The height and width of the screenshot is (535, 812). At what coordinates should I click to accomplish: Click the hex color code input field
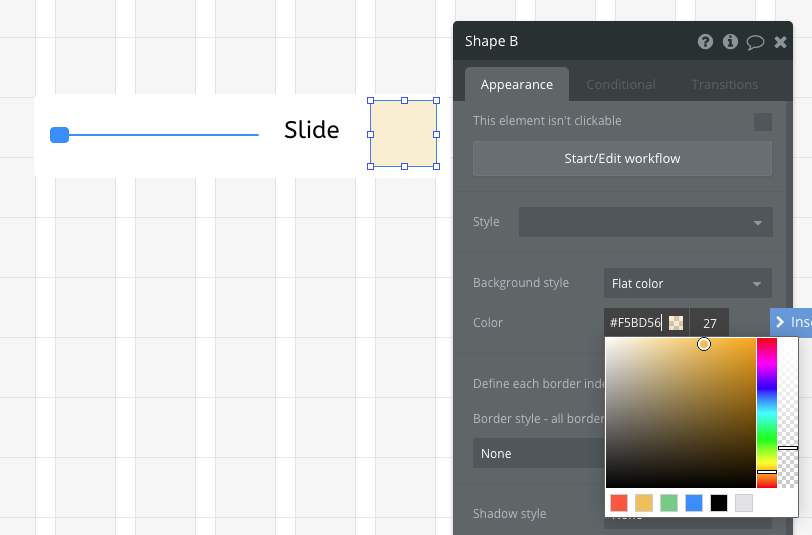tap(635, 323)
